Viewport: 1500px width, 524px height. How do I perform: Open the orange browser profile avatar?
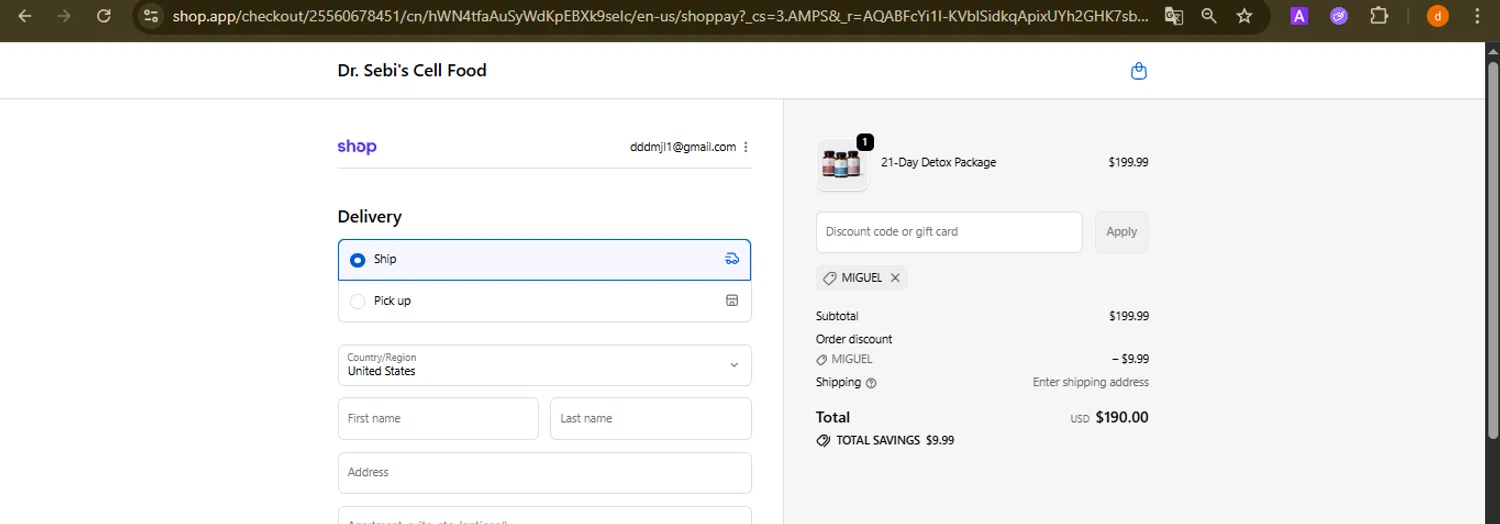tap(1437, 16)
